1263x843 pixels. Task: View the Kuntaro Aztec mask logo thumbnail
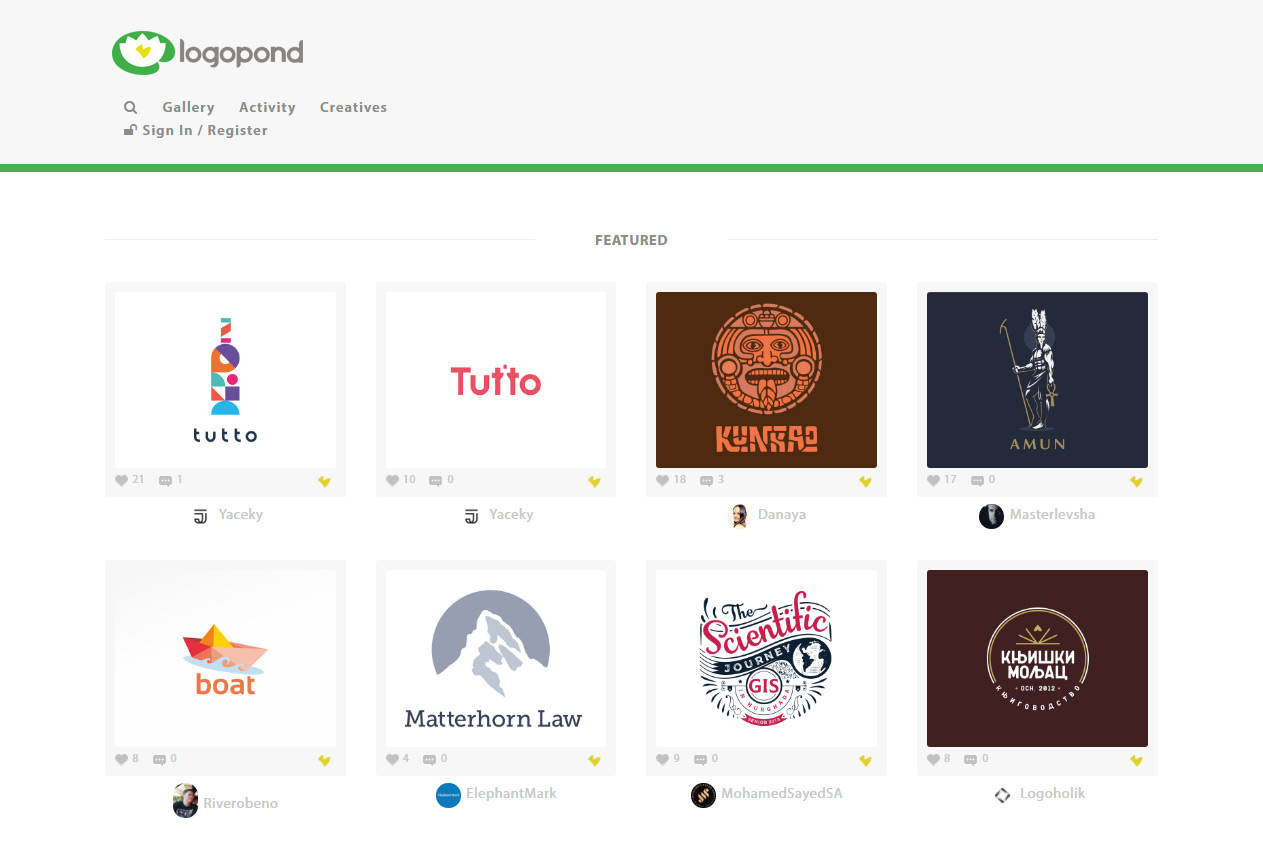[x=766, y=380]
